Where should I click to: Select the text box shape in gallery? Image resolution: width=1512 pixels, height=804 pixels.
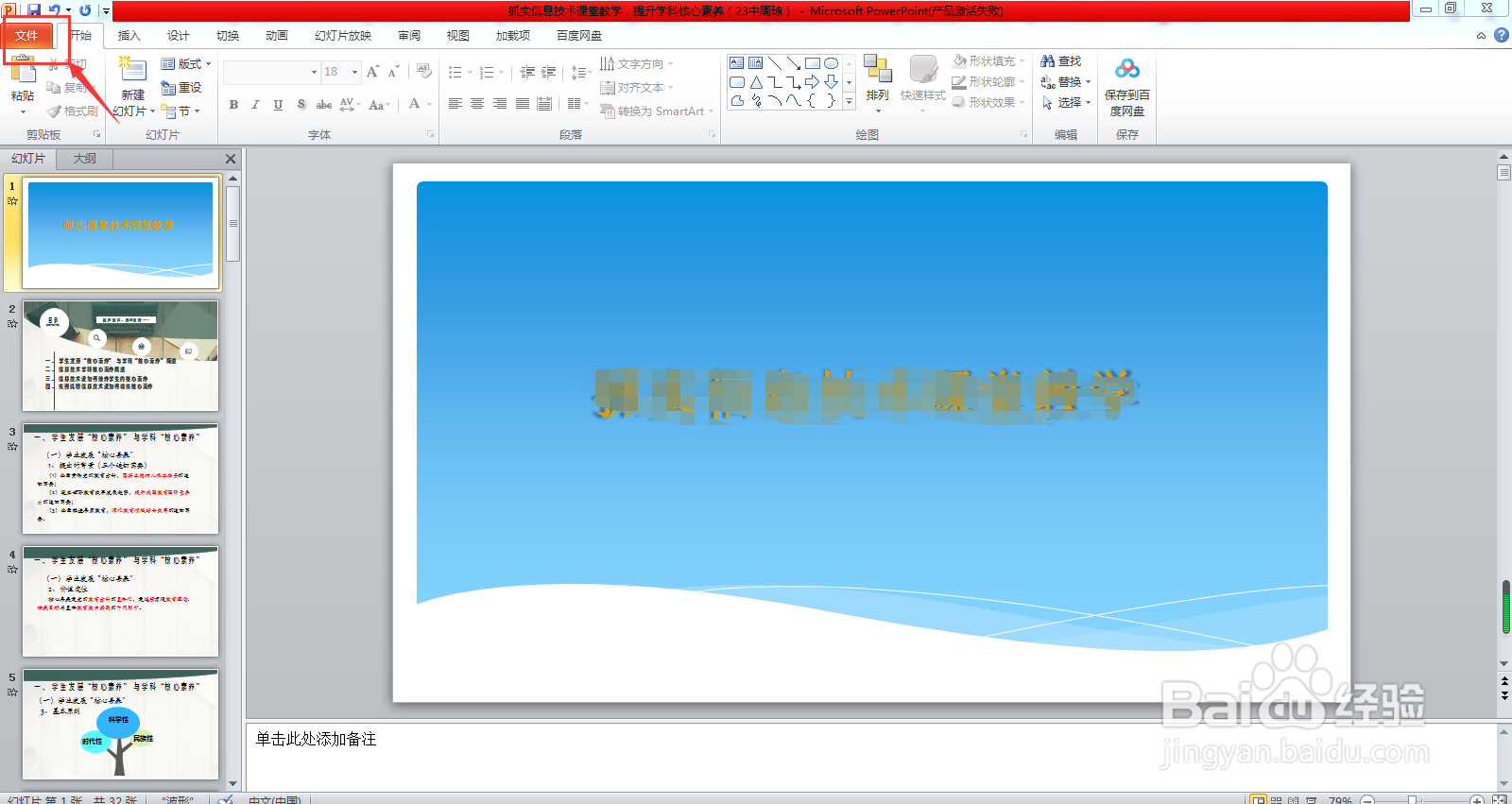737,63
